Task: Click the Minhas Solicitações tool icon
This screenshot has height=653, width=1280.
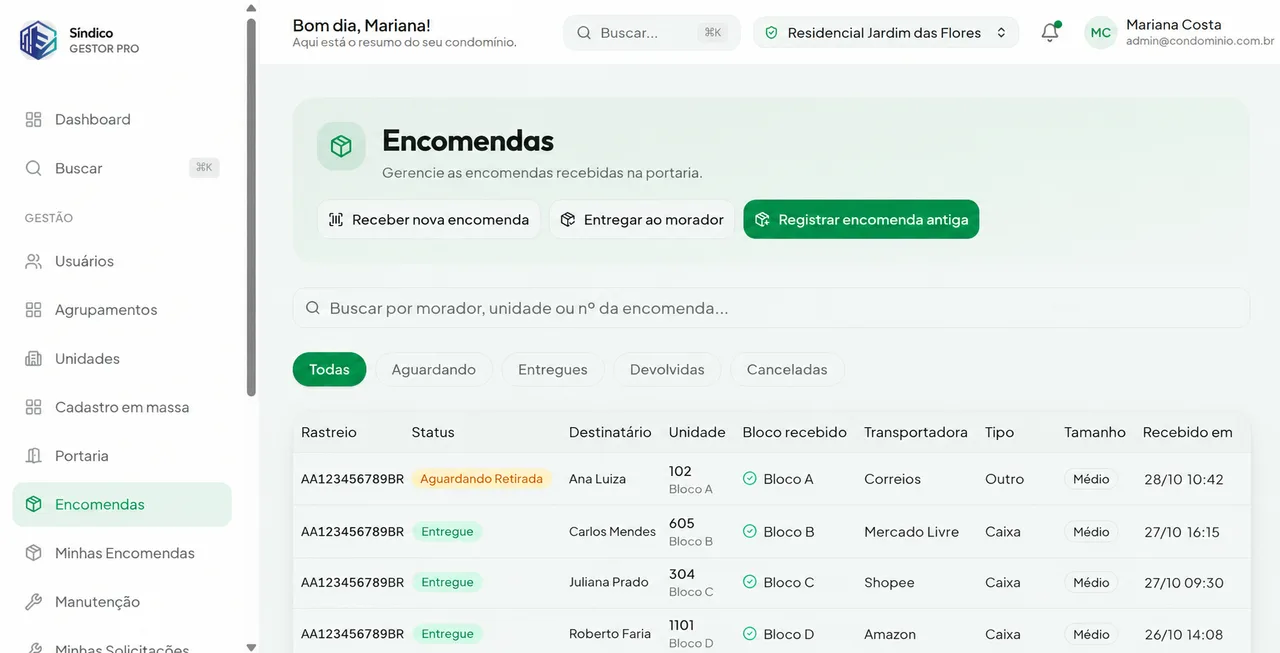Action: click(34, 648)
